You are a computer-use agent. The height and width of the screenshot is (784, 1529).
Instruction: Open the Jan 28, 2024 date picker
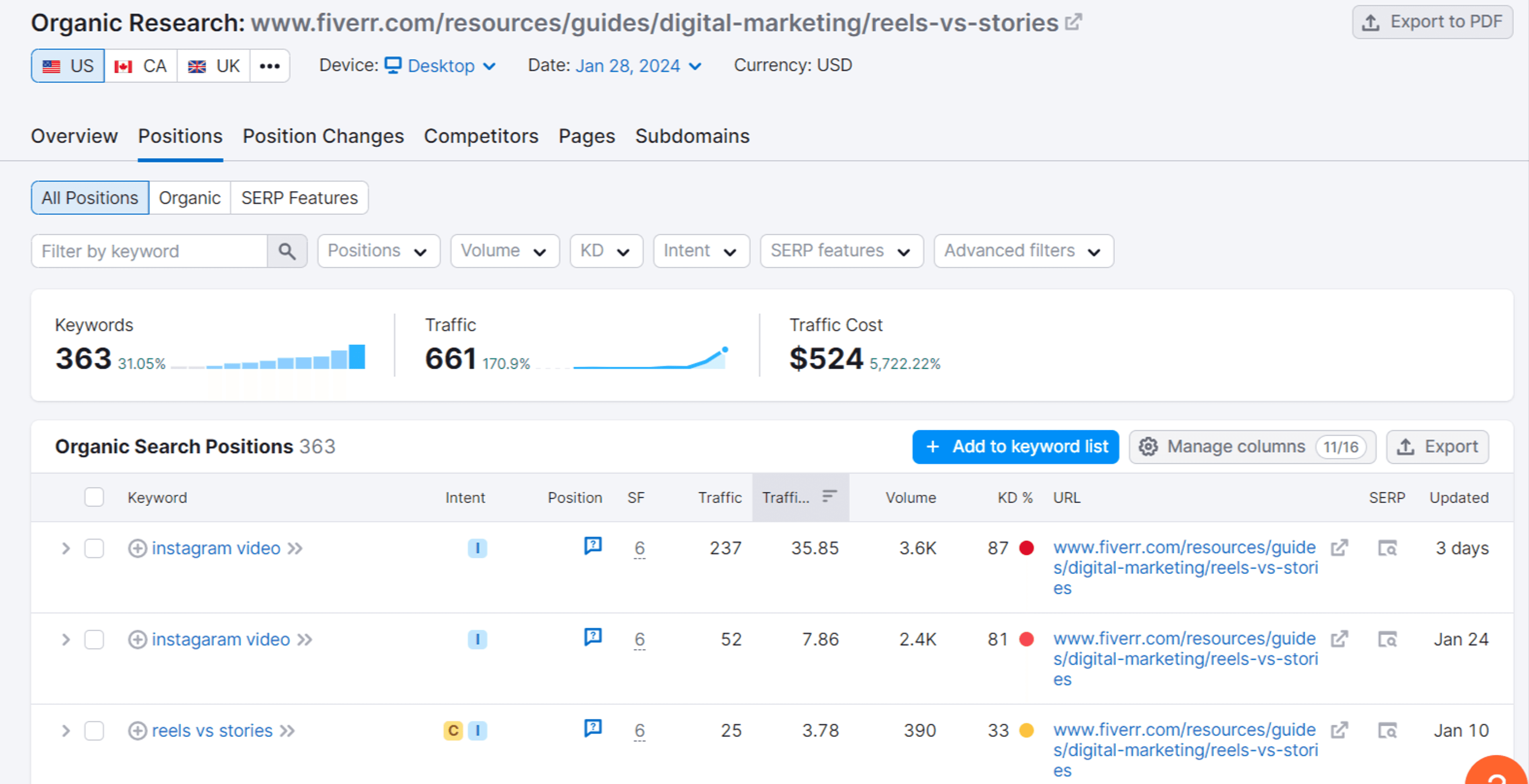click(x=639, y=66)
